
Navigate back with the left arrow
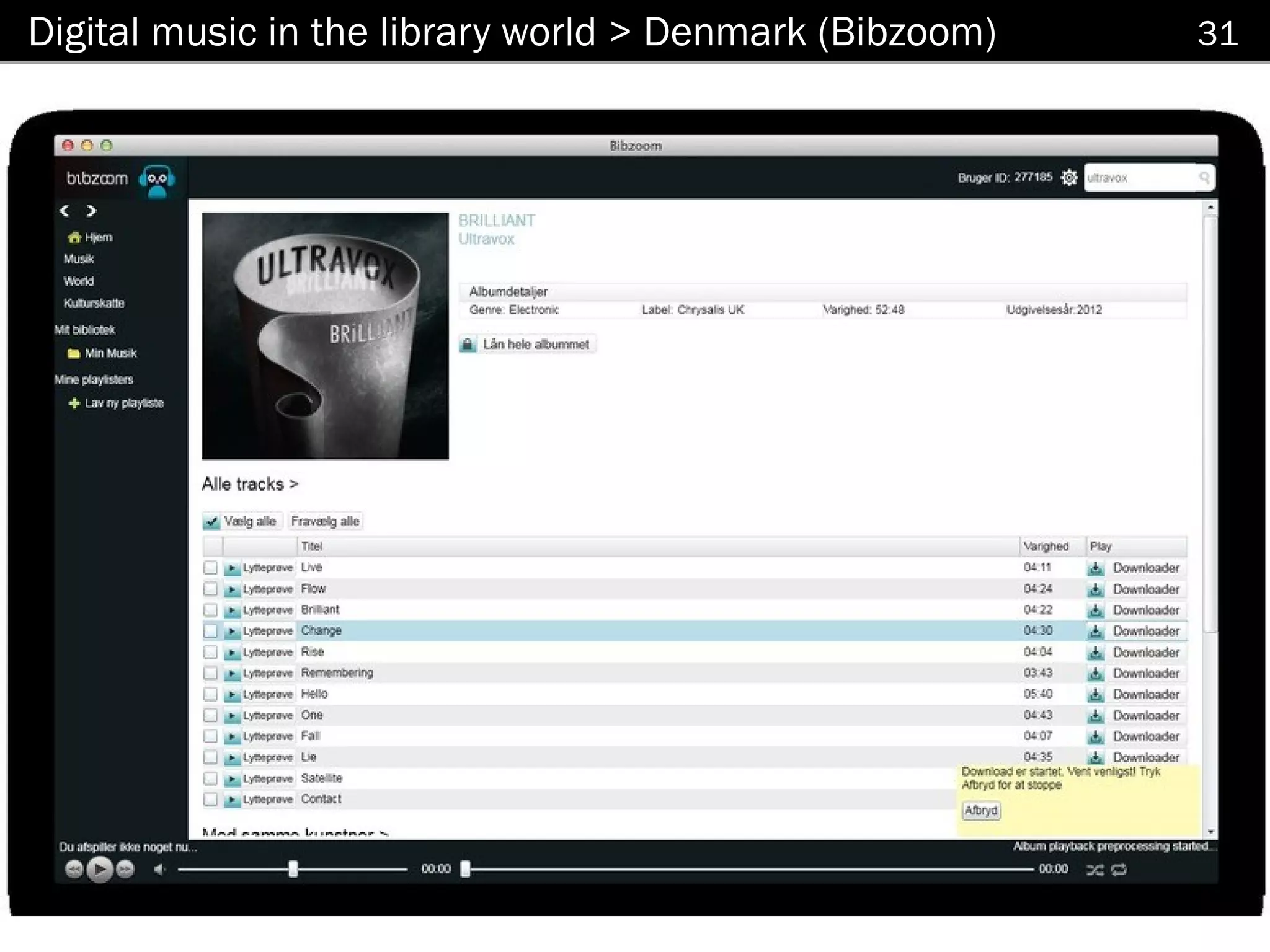(x=64, y=211)
